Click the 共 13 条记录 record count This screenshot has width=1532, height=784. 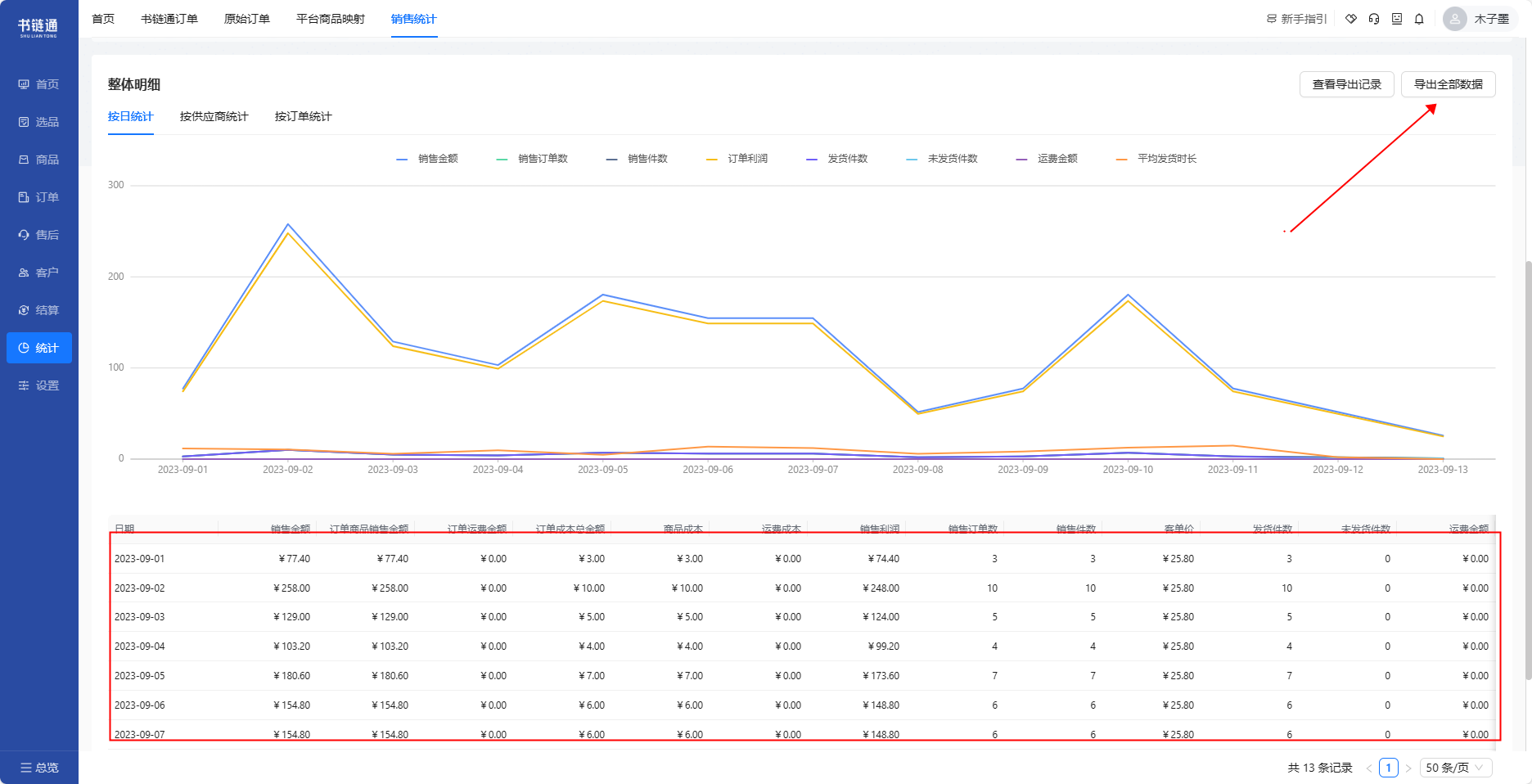pyautogui.click(x=1320, y=768)
